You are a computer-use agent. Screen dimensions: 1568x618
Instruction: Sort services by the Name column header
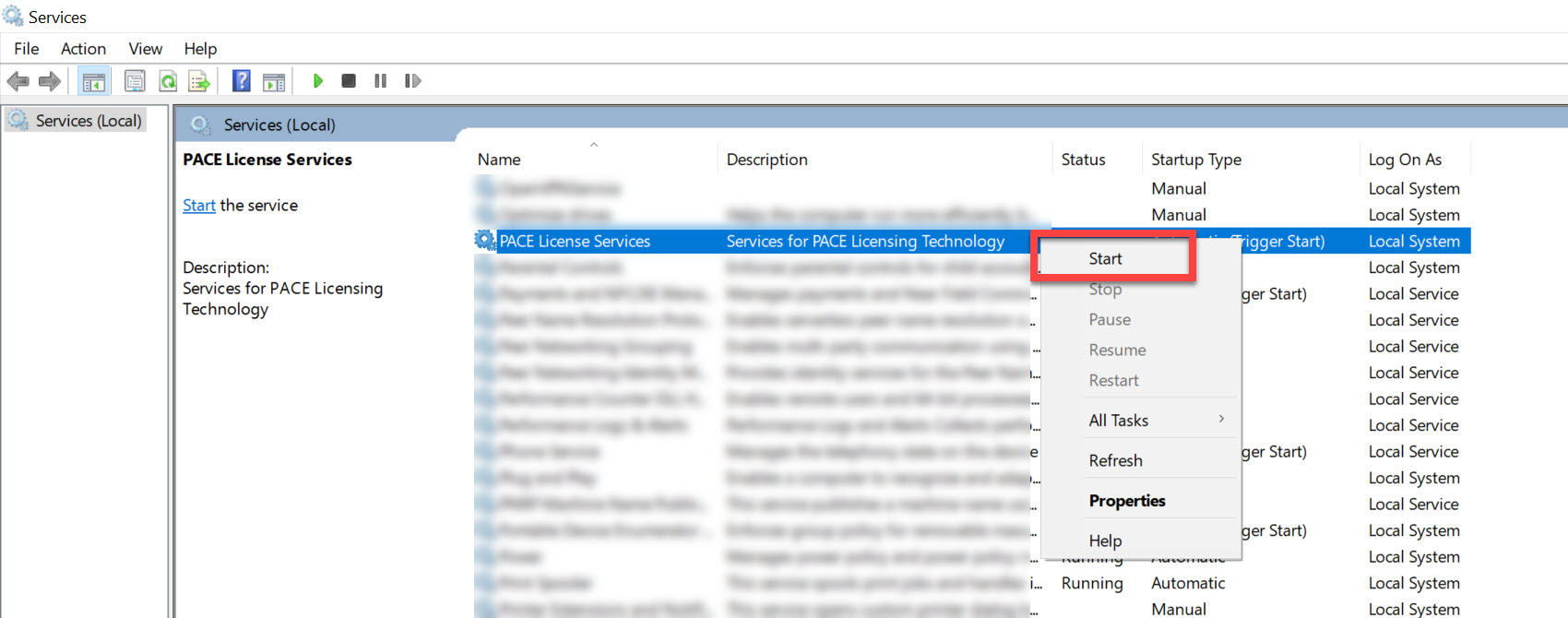coord(499,160)
